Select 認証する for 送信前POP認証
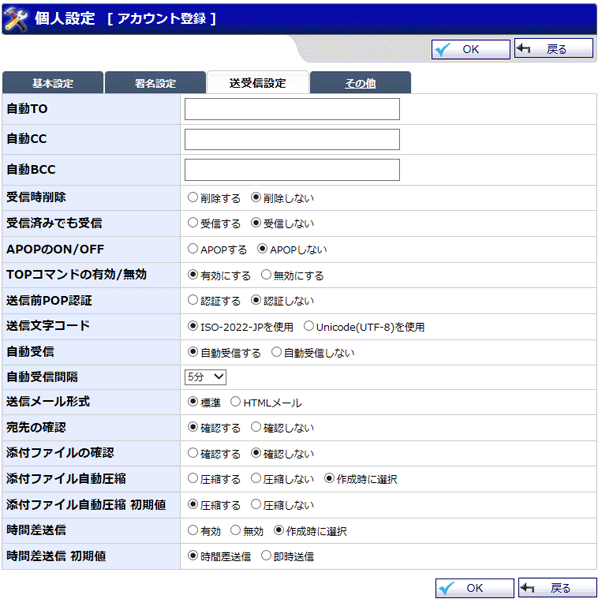This screenshot has width=600, height=600. pyautogui.click(x=192, y=300)
